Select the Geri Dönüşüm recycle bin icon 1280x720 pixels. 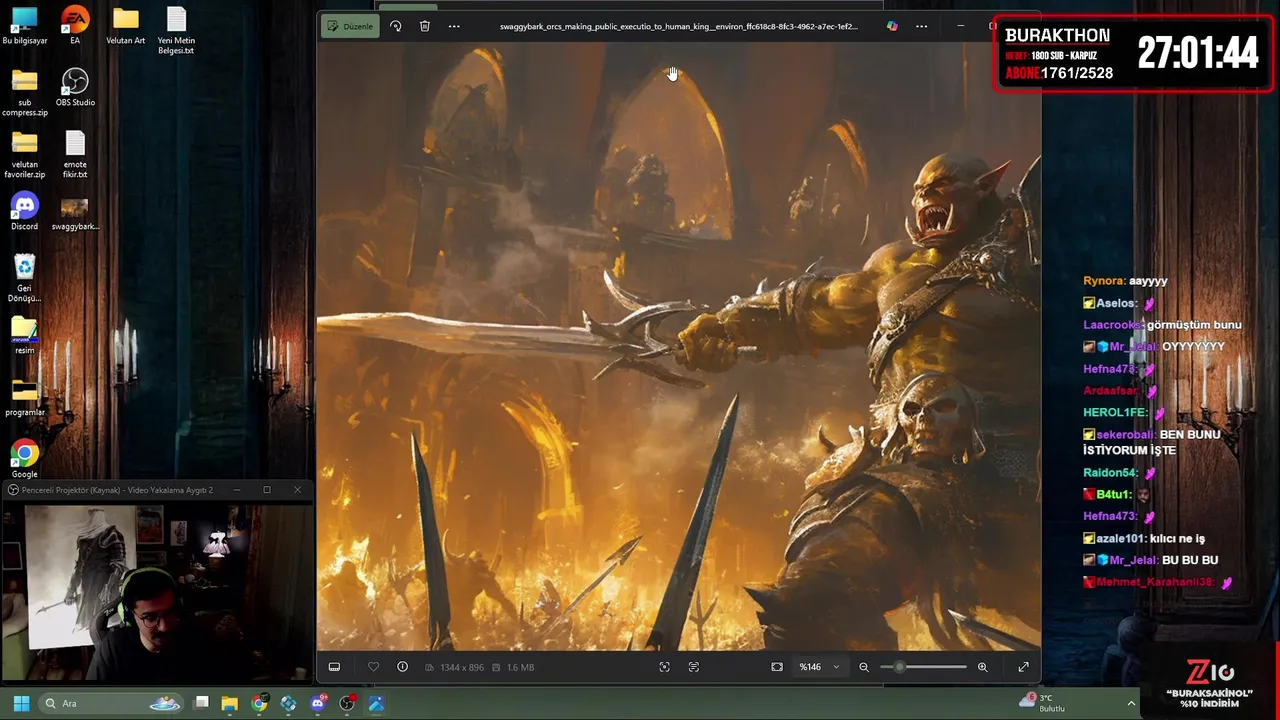24,279
